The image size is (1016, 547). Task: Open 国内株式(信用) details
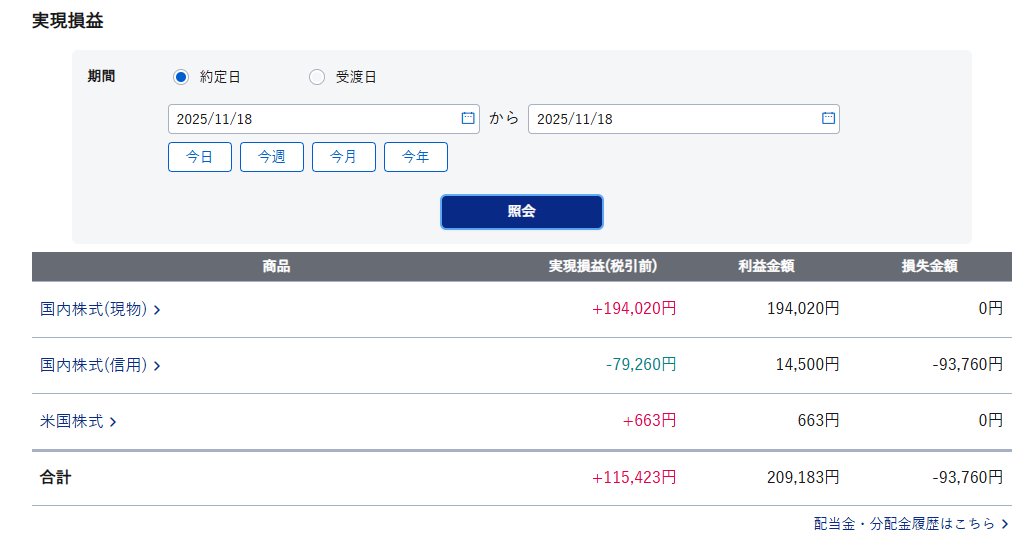coord(94,366)
